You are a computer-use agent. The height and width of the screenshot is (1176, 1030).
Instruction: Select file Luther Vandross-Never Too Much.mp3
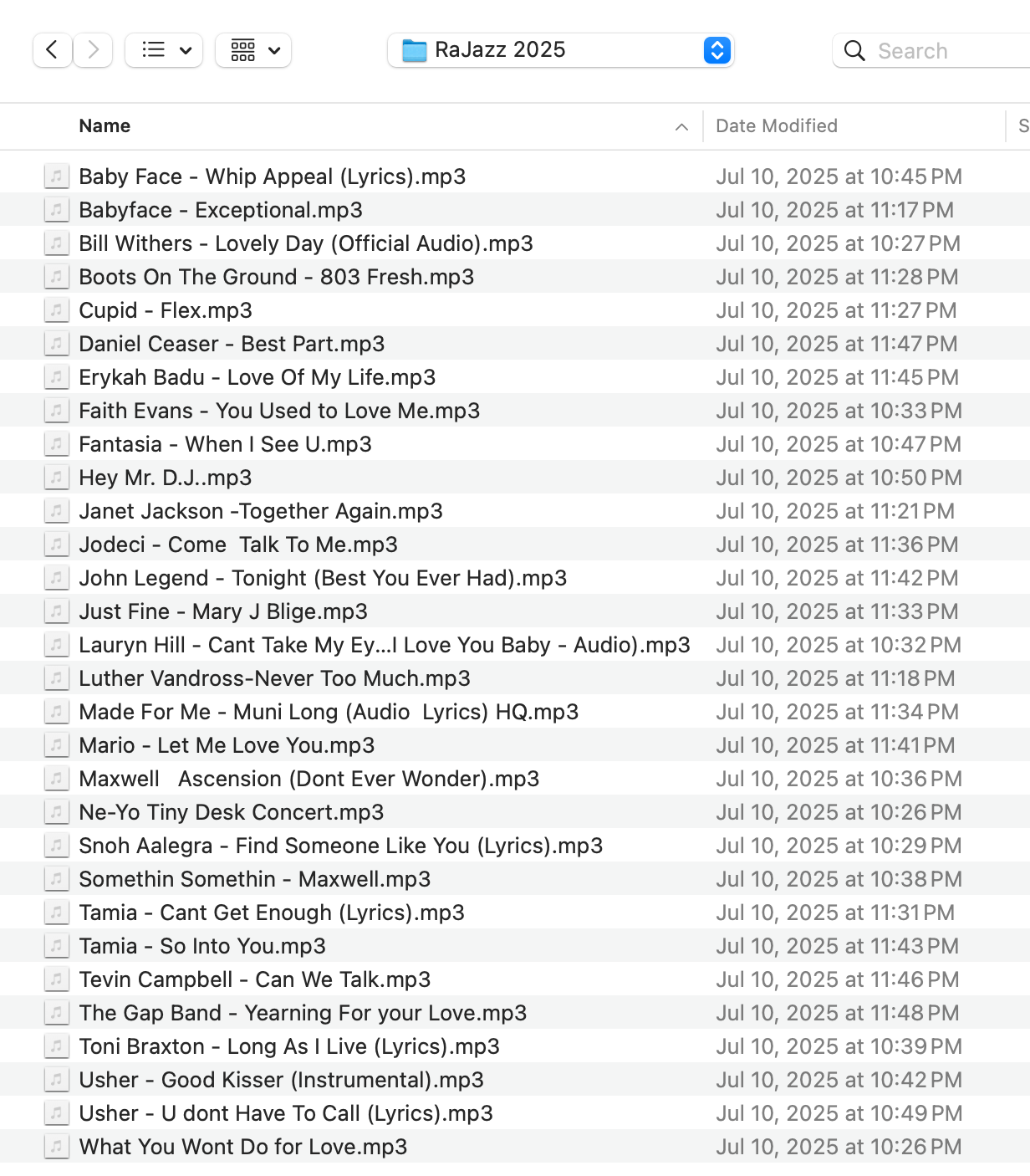(275, 678)
